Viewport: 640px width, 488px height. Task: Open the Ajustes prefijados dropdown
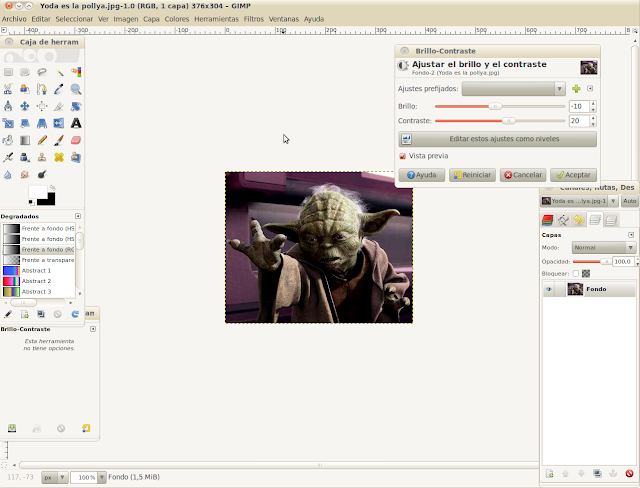point(513,89)
